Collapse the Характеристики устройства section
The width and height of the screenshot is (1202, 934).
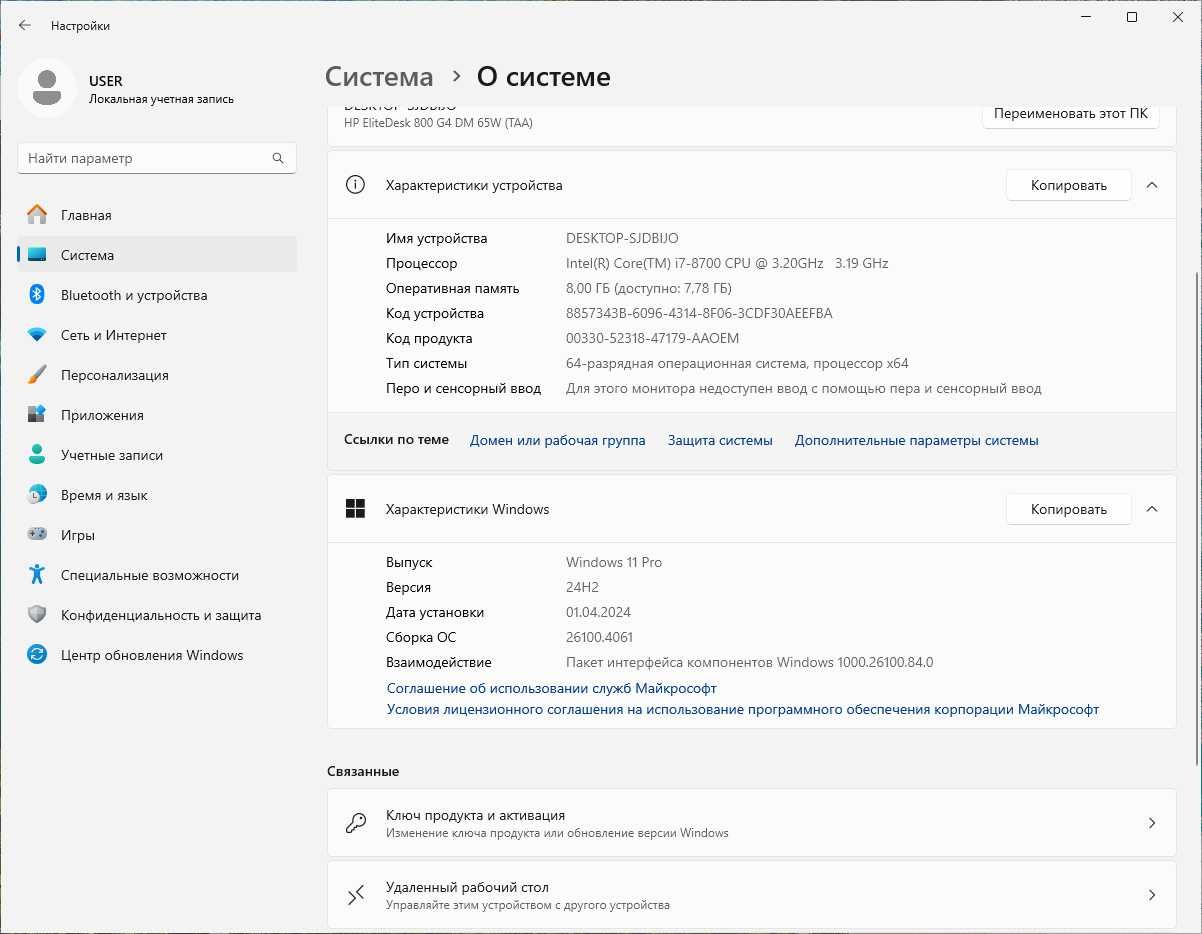(1152, 185)
